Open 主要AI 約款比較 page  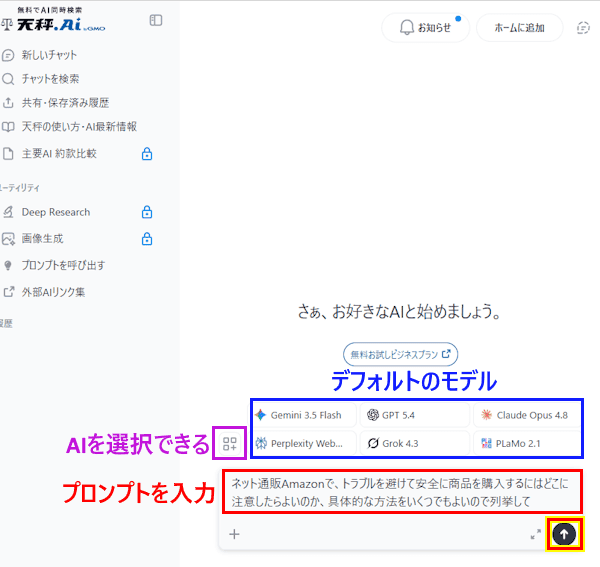59,154
